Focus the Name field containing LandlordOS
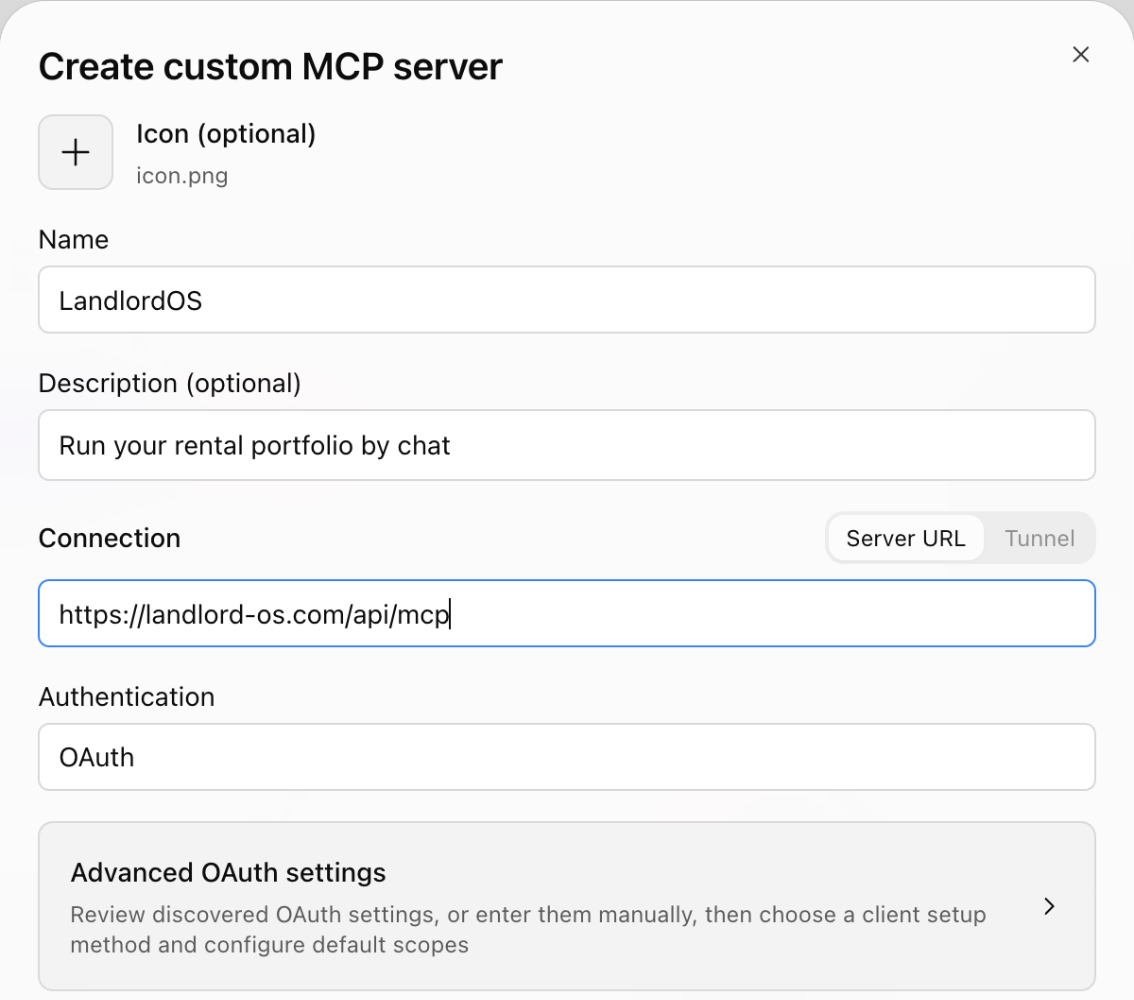Screen dimensions: 1134x1000 tap(566, 300)
